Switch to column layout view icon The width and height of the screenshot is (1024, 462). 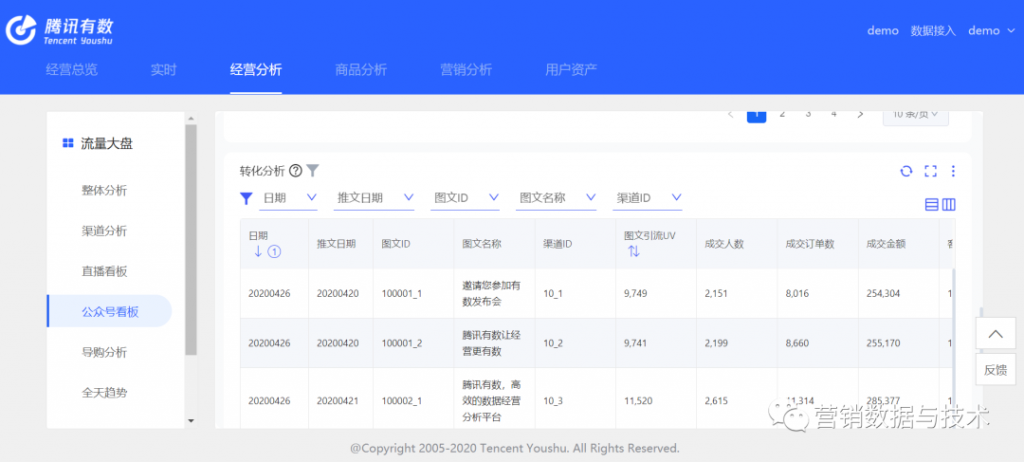[x=949, y=205]
